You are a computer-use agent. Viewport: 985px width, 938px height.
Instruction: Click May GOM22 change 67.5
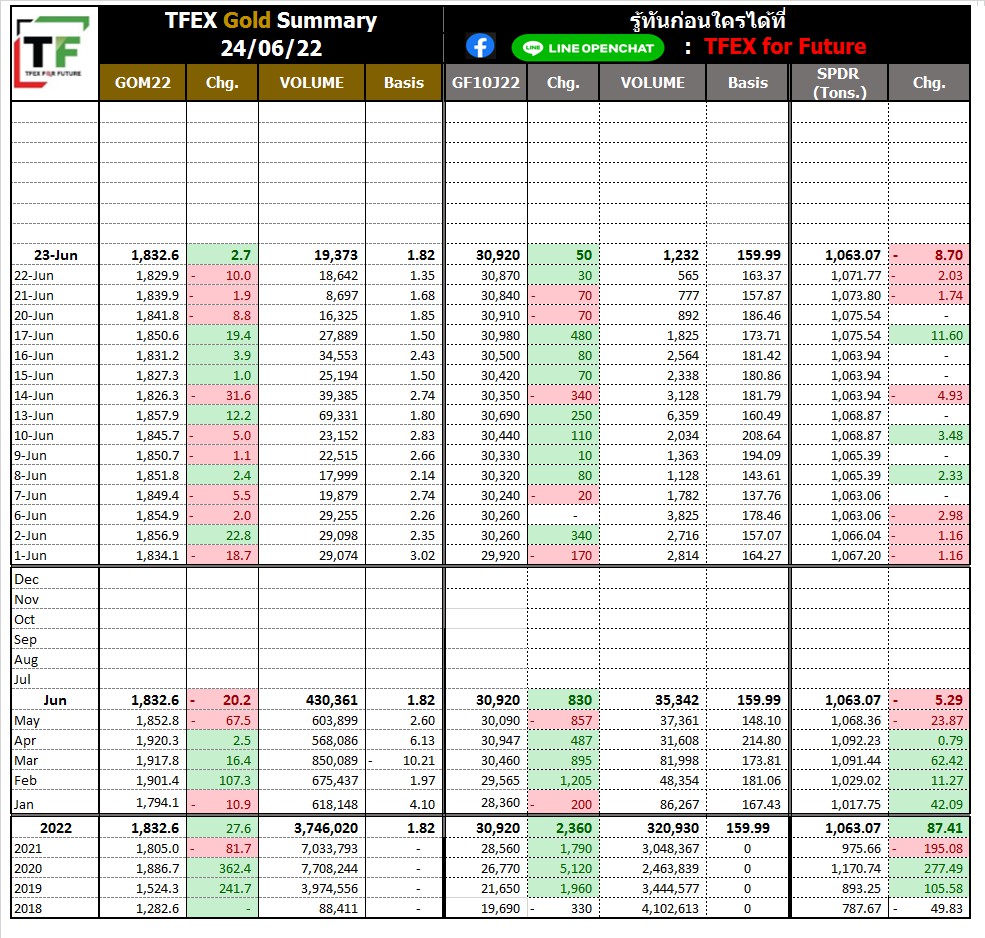click(238, 720)
